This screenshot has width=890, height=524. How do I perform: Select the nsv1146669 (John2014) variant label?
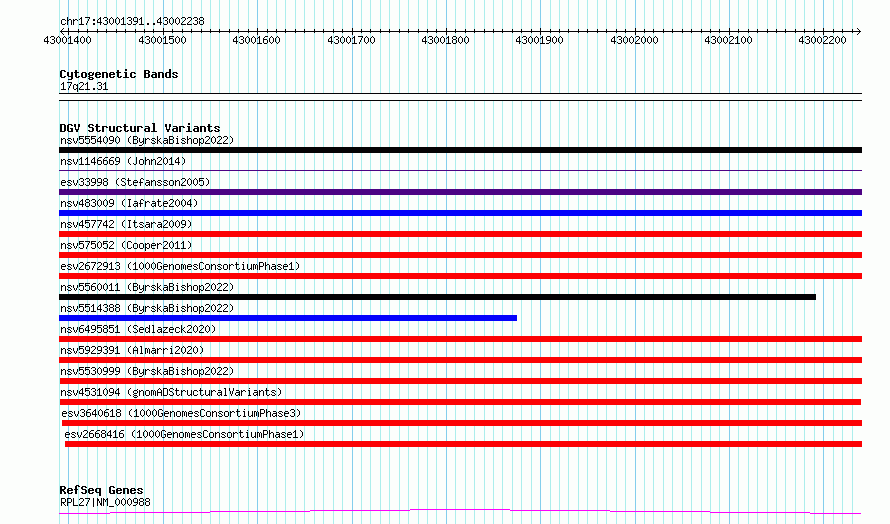(123, 161)
